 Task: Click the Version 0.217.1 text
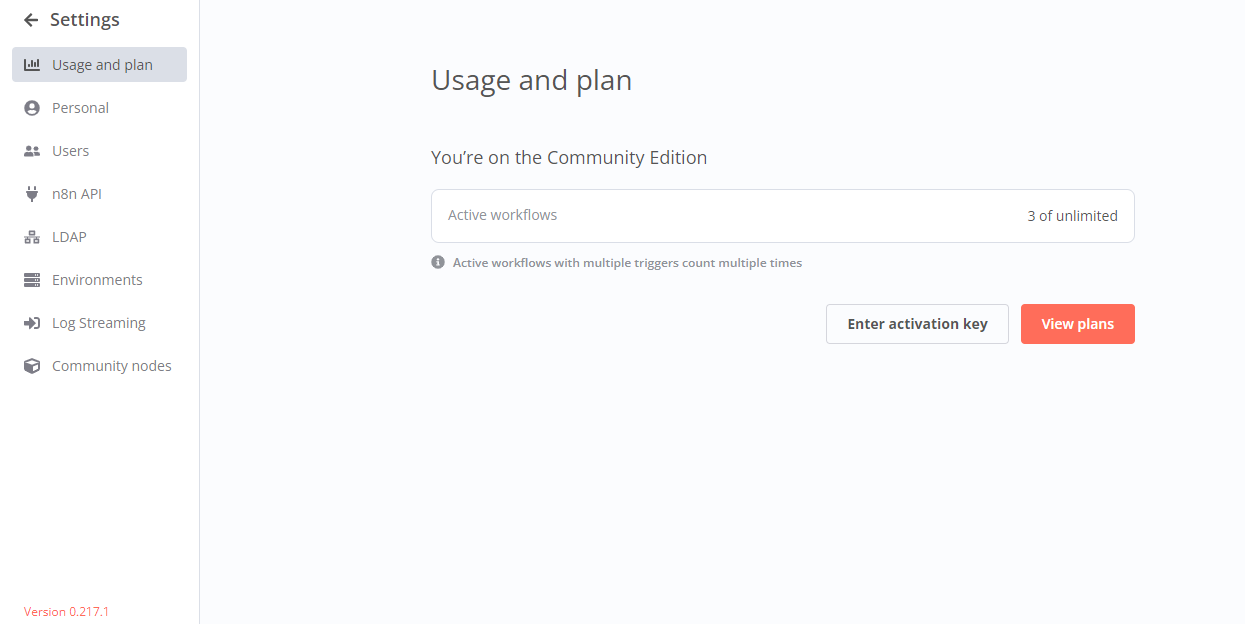click(66, 611)
